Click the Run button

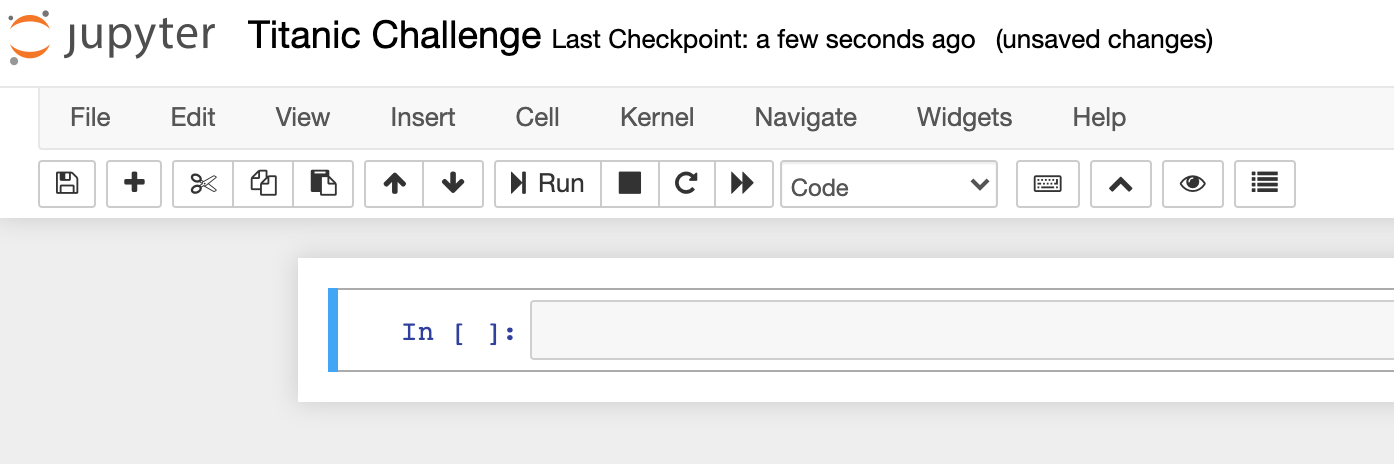pos(548,184)
